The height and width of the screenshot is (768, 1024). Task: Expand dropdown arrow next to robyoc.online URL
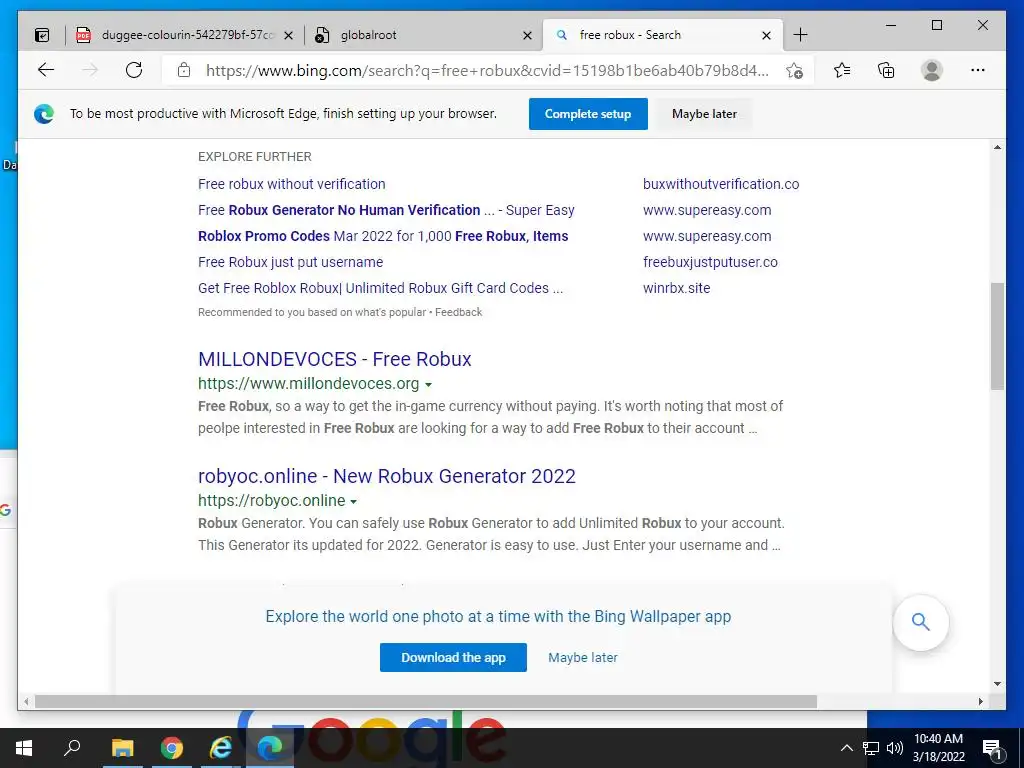click(353, 502)
